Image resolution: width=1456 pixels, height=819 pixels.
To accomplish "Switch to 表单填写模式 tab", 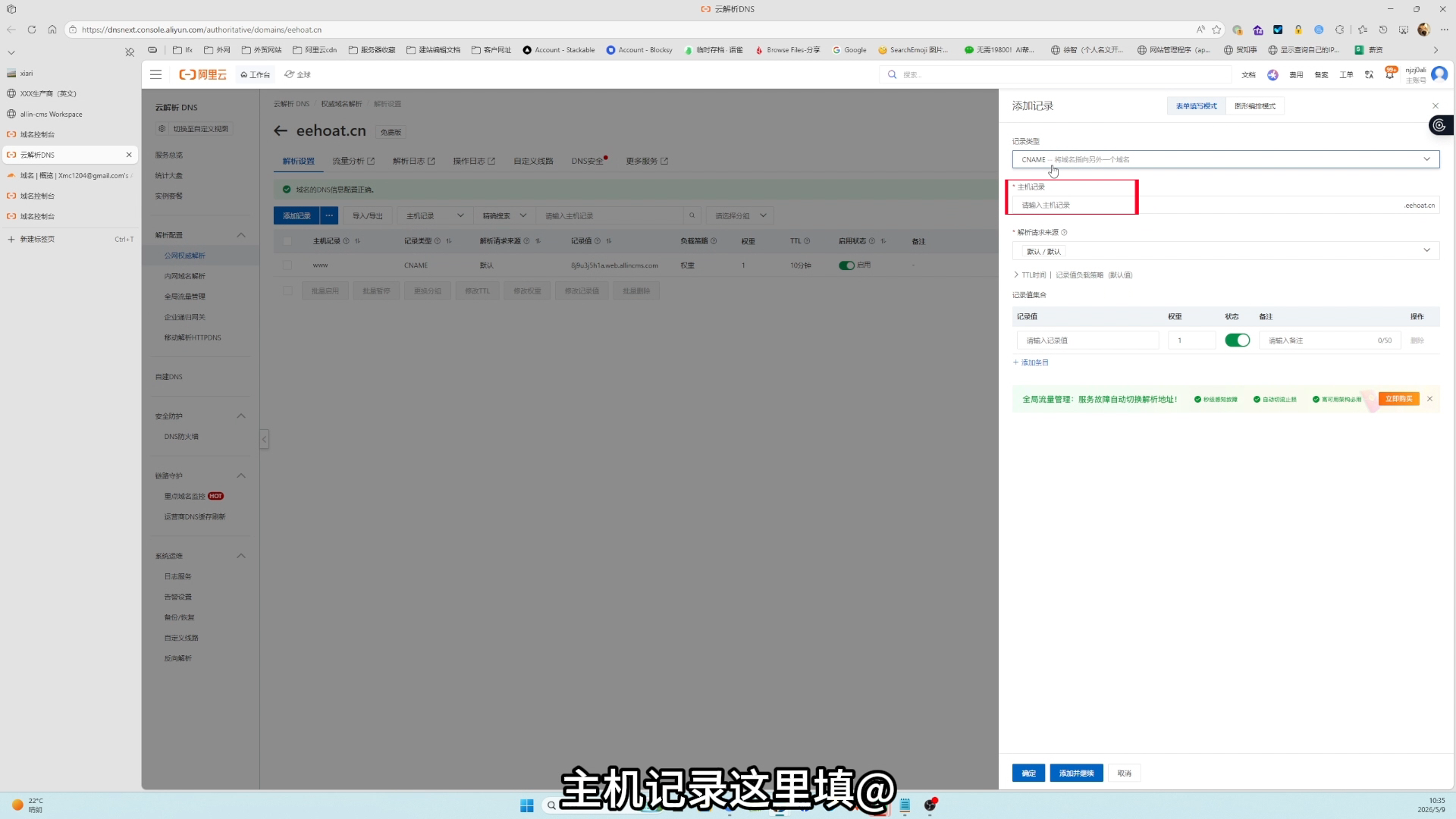I will point(1196,106).
